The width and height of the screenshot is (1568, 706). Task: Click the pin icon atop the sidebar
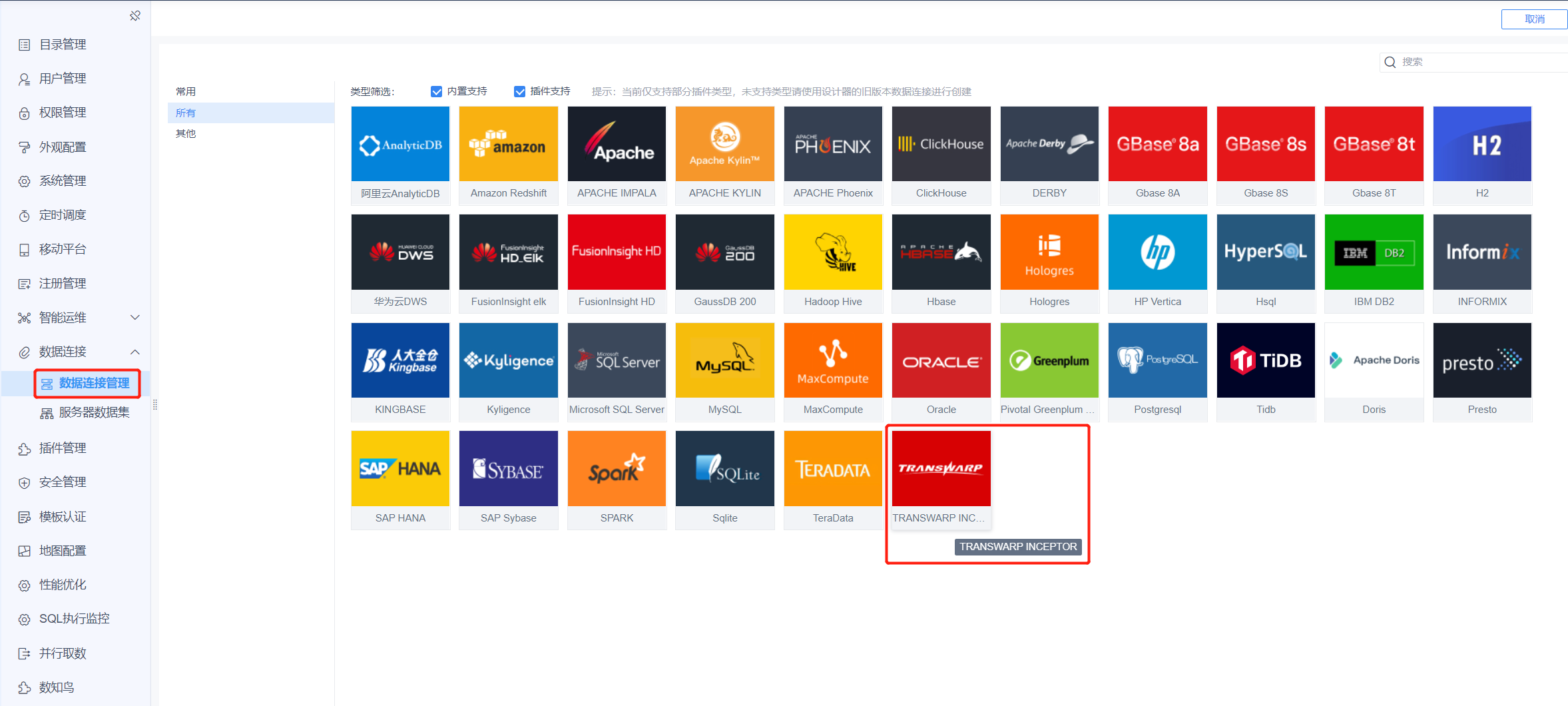tap(135, 15)
